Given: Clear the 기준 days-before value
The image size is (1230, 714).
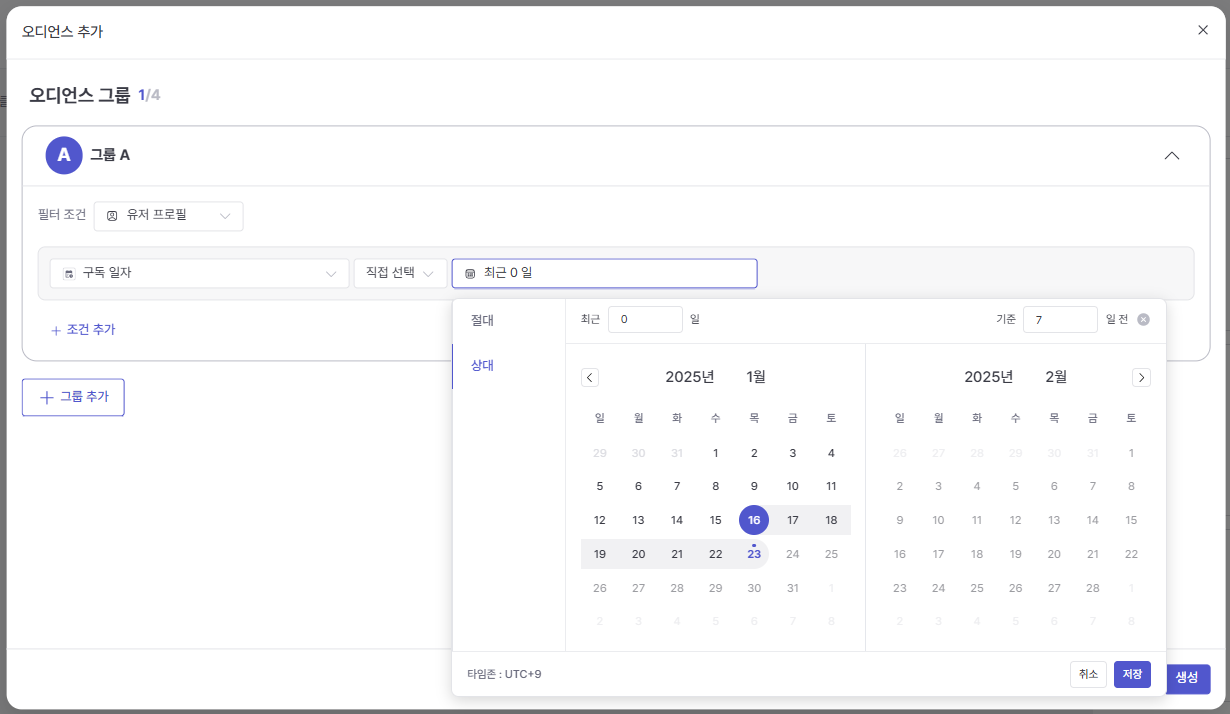Looking at the screenshot, I should tap(1144, 319).
